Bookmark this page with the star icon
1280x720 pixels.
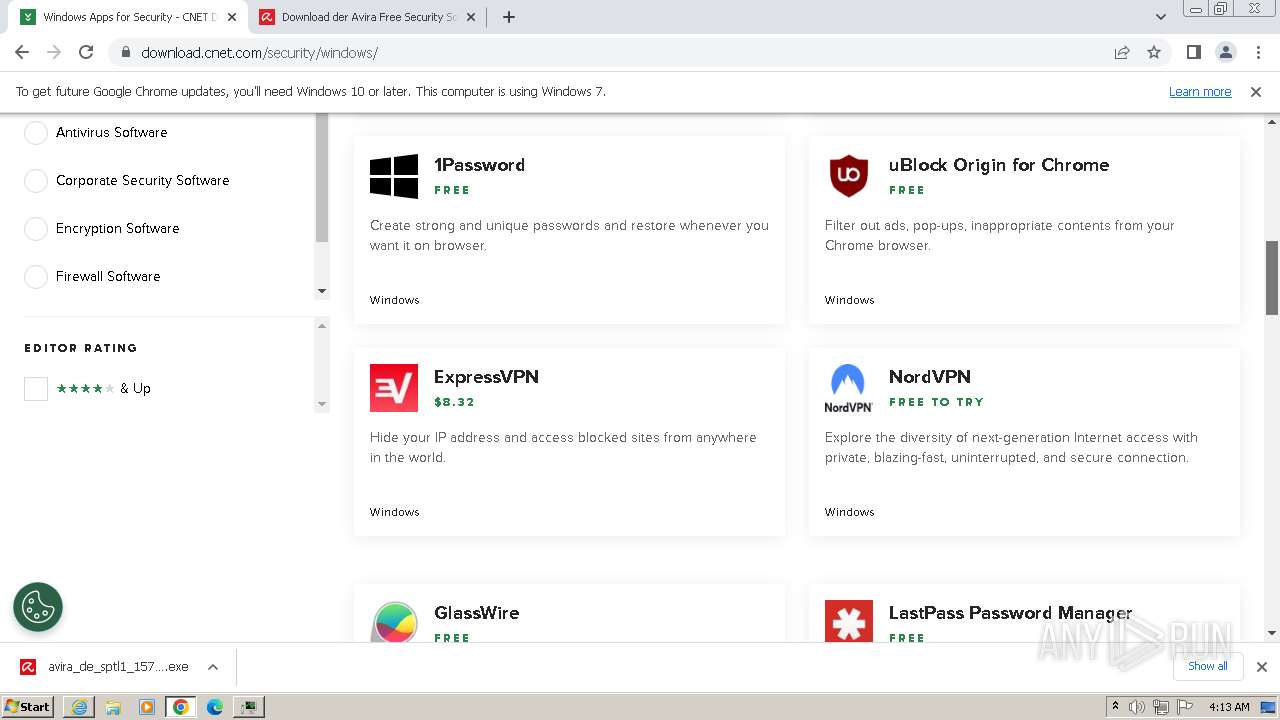pos(1154,53)
